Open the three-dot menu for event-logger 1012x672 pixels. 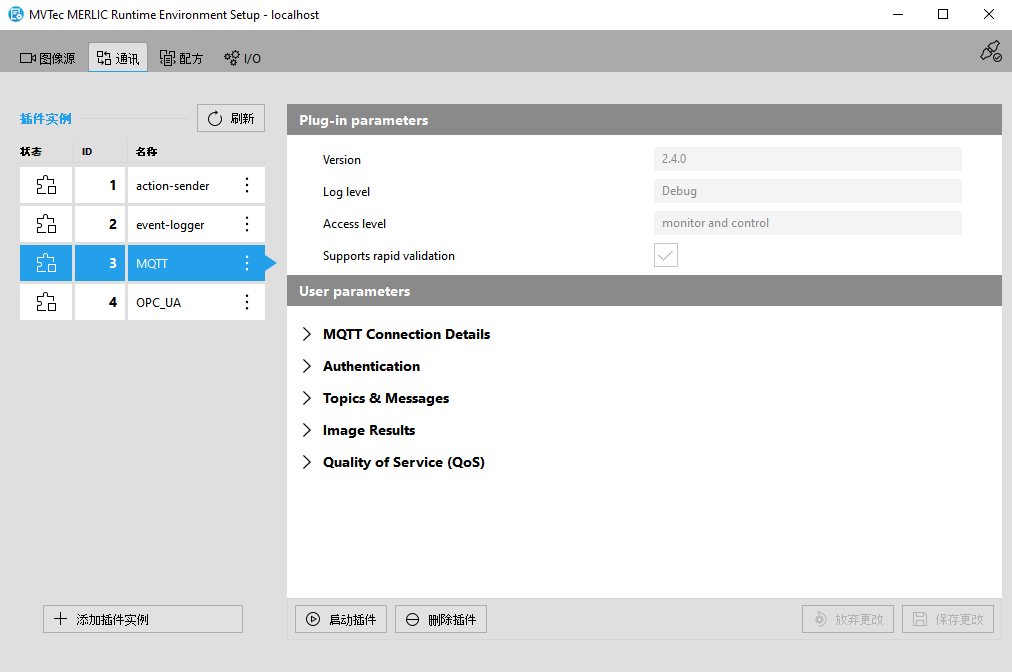pyautogui.click(x=247, y=224)
